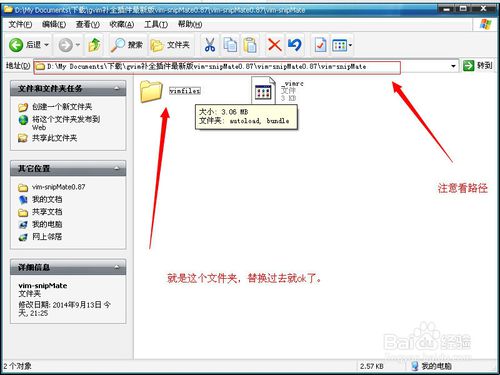Click the 2 个对象 status text
Viewport: 500px width, 375px height.
click(17, 366)
